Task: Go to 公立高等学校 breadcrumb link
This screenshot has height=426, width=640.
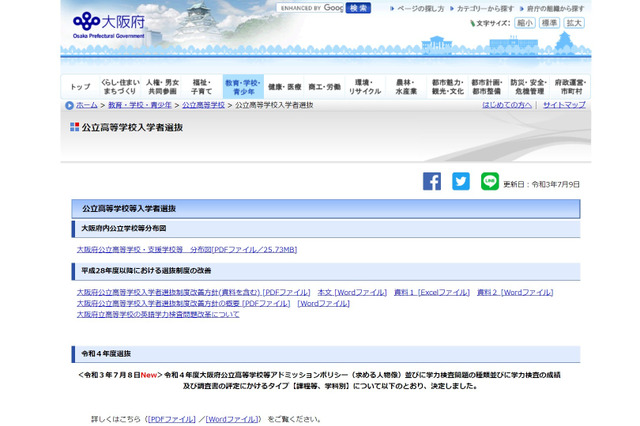Action: tap(203, 105)
